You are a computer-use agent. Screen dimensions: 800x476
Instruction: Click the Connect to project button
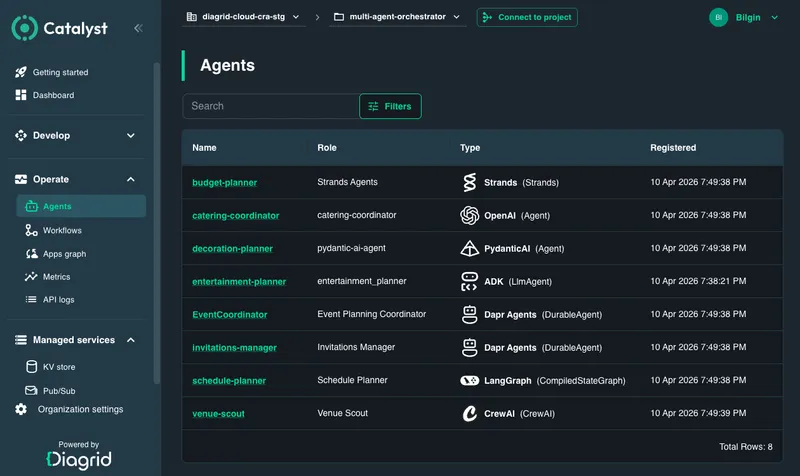point(527,17)
